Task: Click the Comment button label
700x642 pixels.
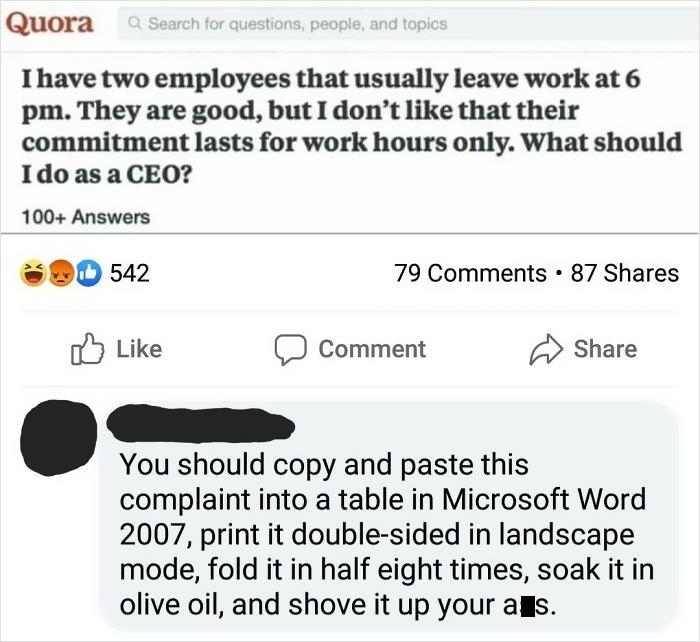Action: pyautogui.click(x=372, y=349)
